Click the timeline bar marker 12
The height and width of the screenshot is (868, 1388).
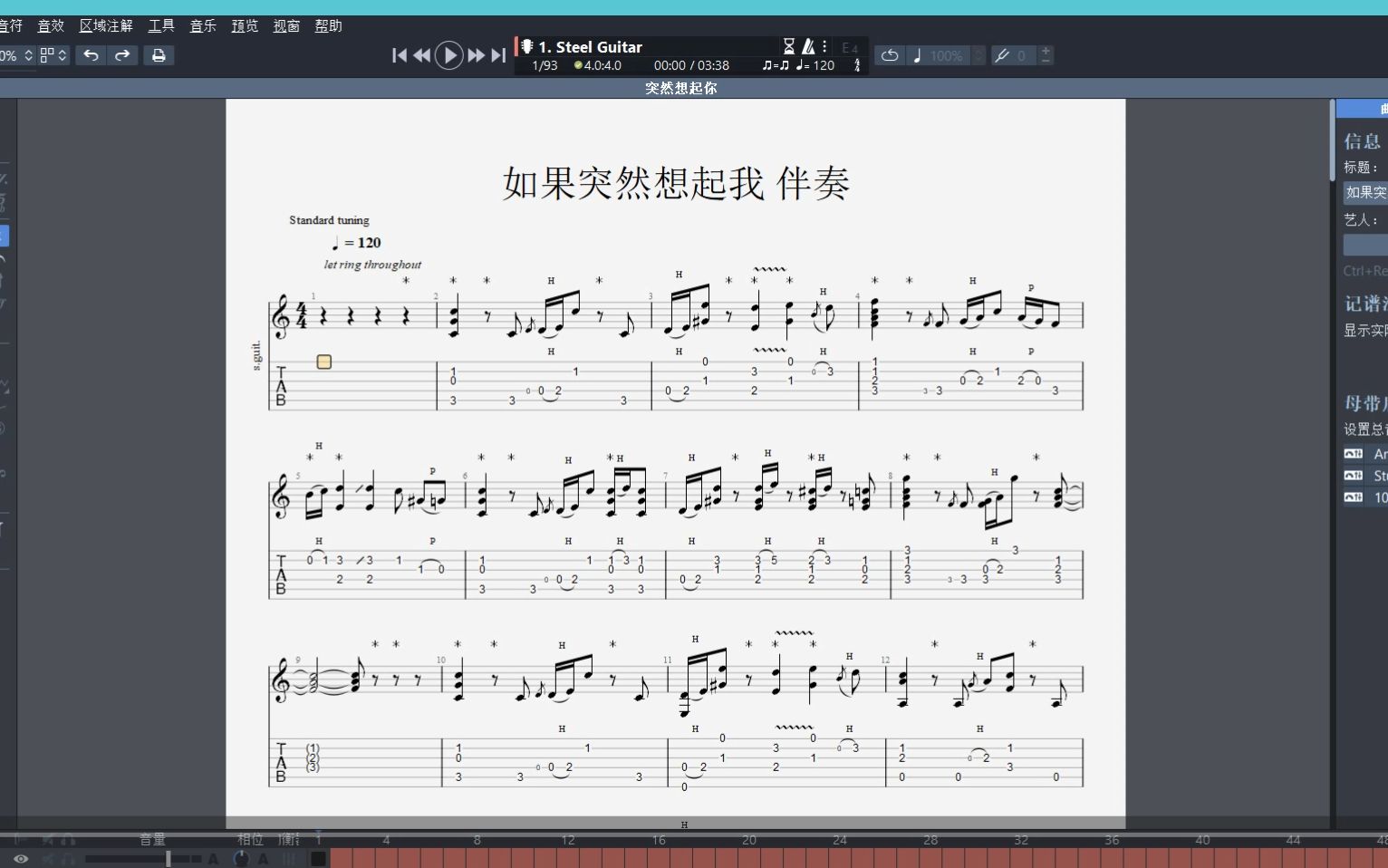coord(567,840)
